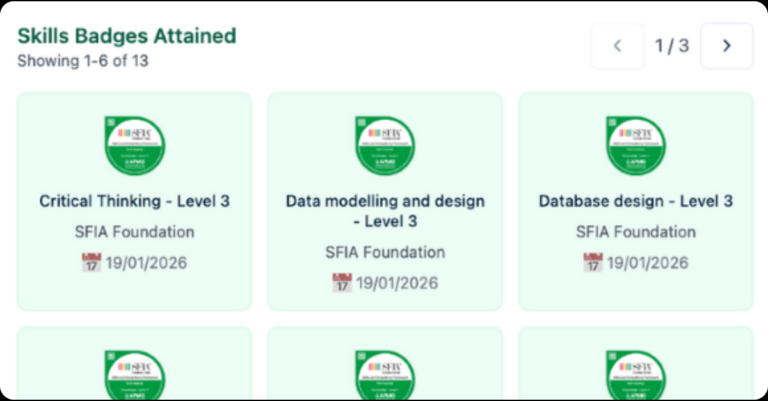Image resolution: width=768 pixels, height=401 pixels.
Task: Select the Critical Thinking - Level 3 title
Action: pyautogui.click(x=135, y=201)
